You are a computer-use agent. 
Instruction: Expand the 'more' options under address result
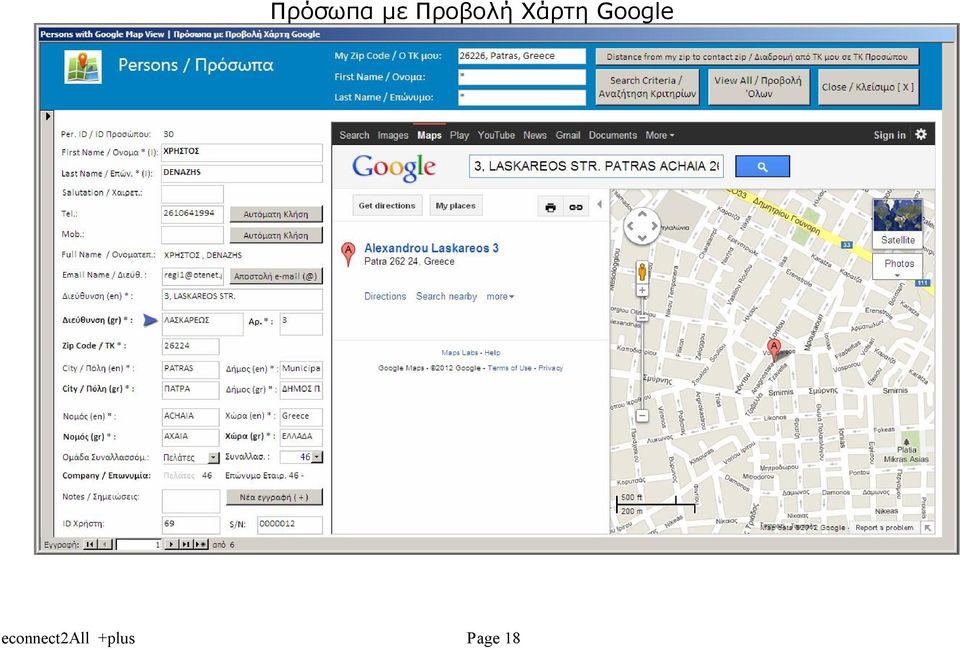click(x=500, y=296)
